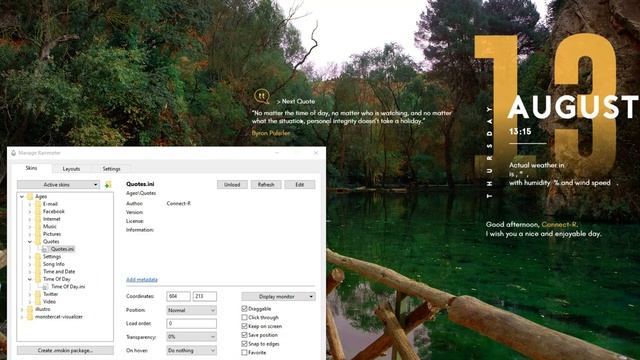Viewport: 640px width, 360px height.
Task: Click the AUGUST text on the date widget
Action: click(x=573, y=107)
